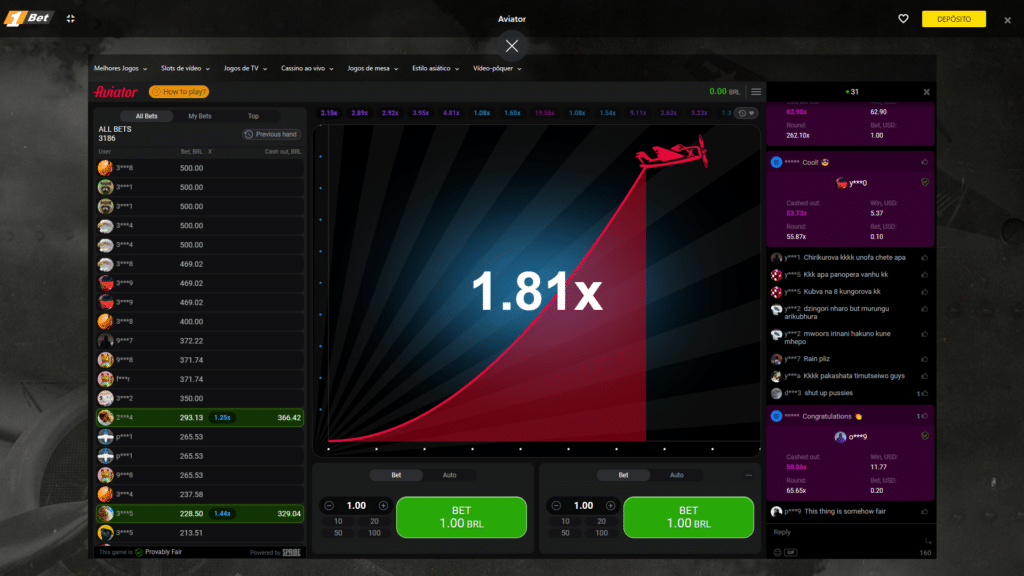The height and width of the screenshot is (576, 1024).
Task: Like the 'mwoors irinani' chat message
Action: click(925, 334)
